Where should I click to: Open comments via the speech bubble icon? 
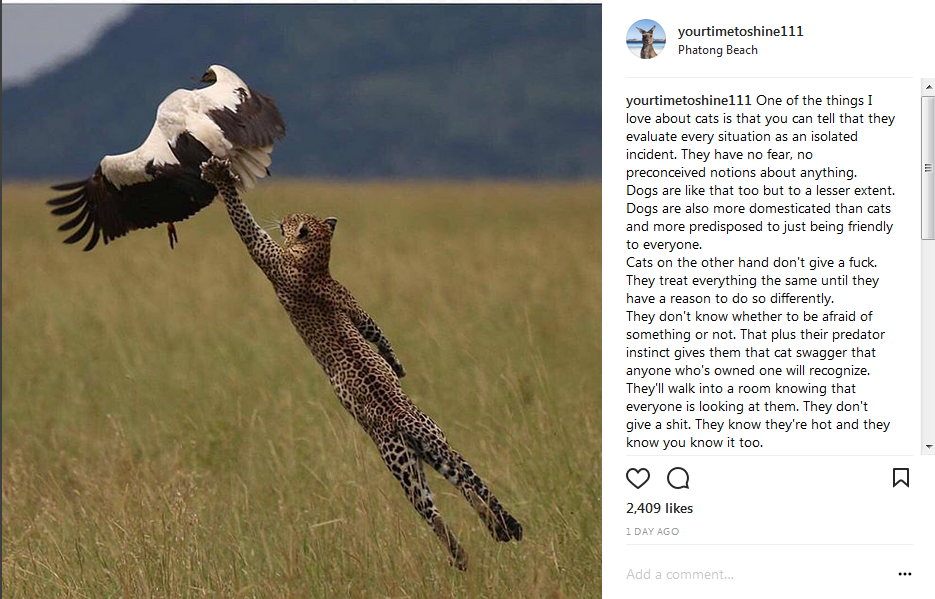(678, 478)
